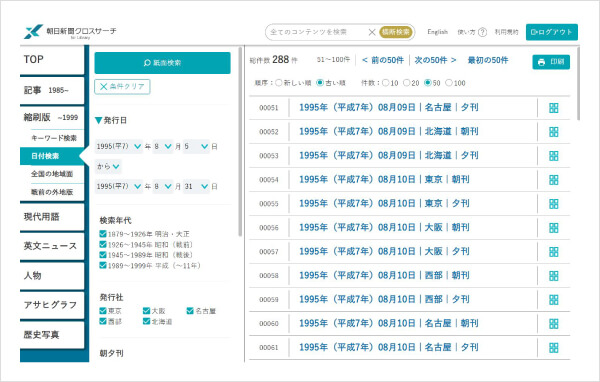600x382 pixels.
Task: Open the 使い方 help question mark icon
Action: pos(483,32)
